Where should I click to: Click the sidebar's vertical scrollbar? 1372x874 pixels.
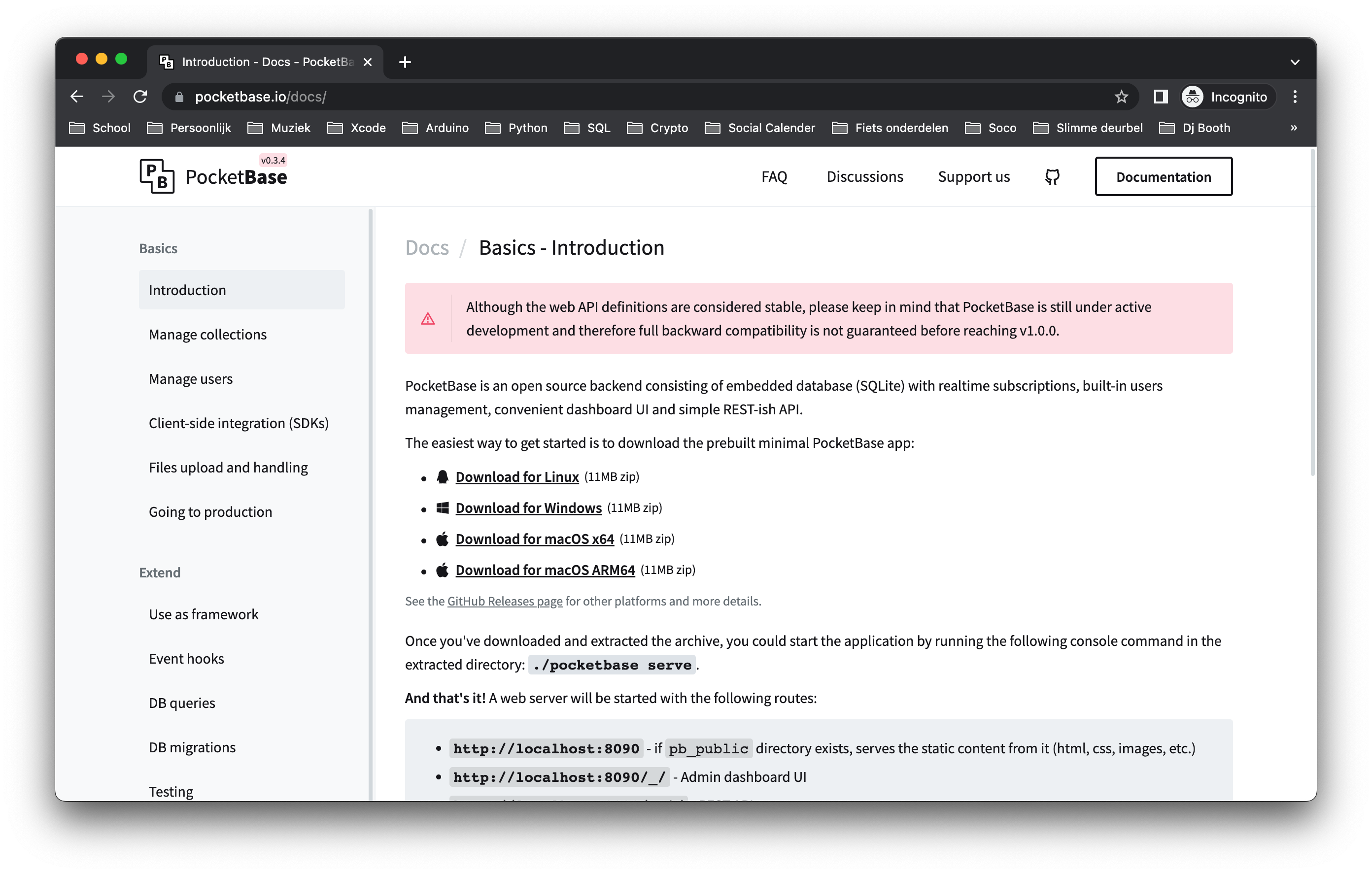[x=370, y=504]
